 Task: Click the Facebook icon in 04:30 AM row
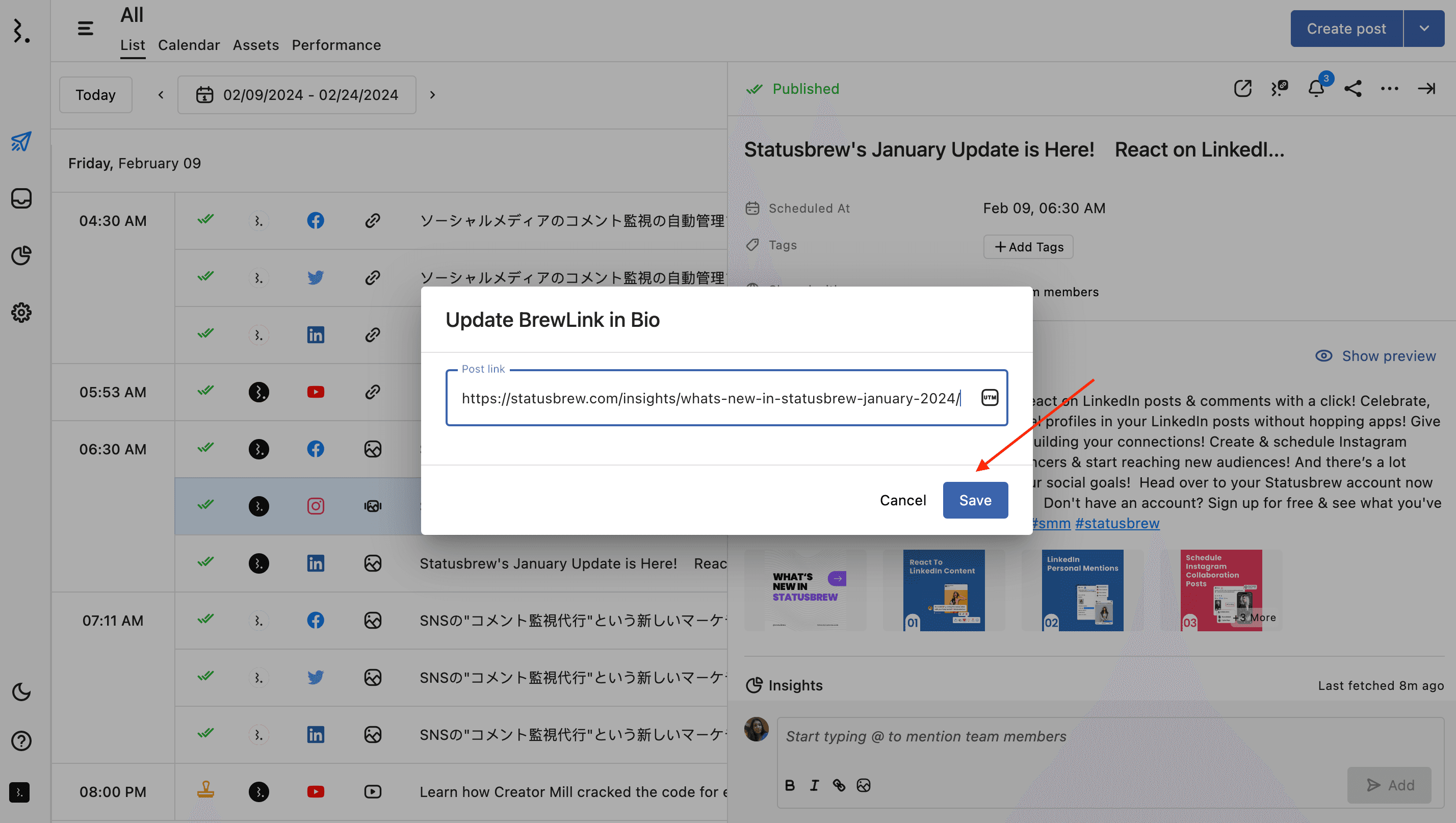[x=316, y=220]
